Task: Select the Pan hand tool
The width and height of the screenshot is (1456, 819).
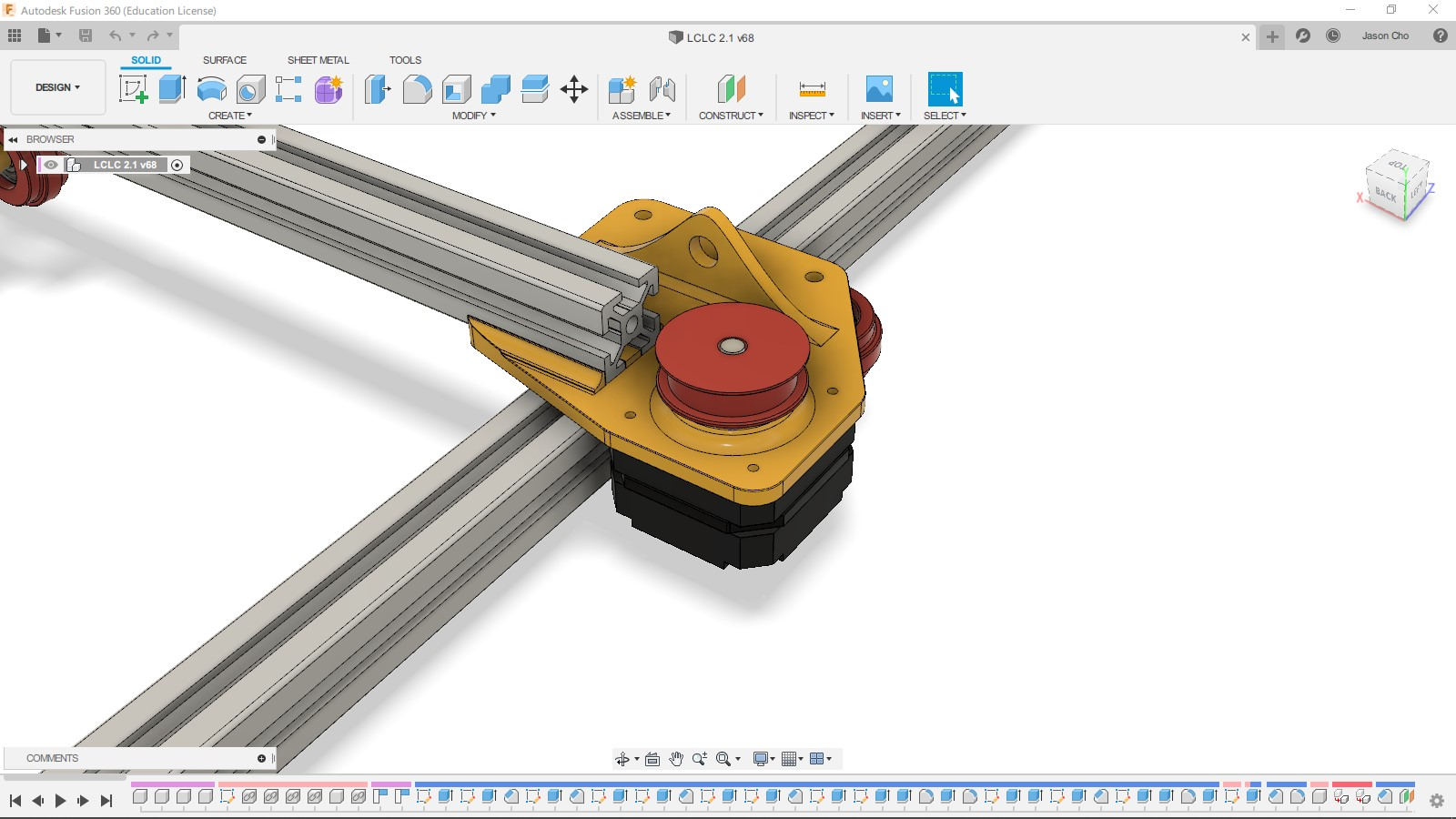Action: pyautogui.click(x=676, y=759)
